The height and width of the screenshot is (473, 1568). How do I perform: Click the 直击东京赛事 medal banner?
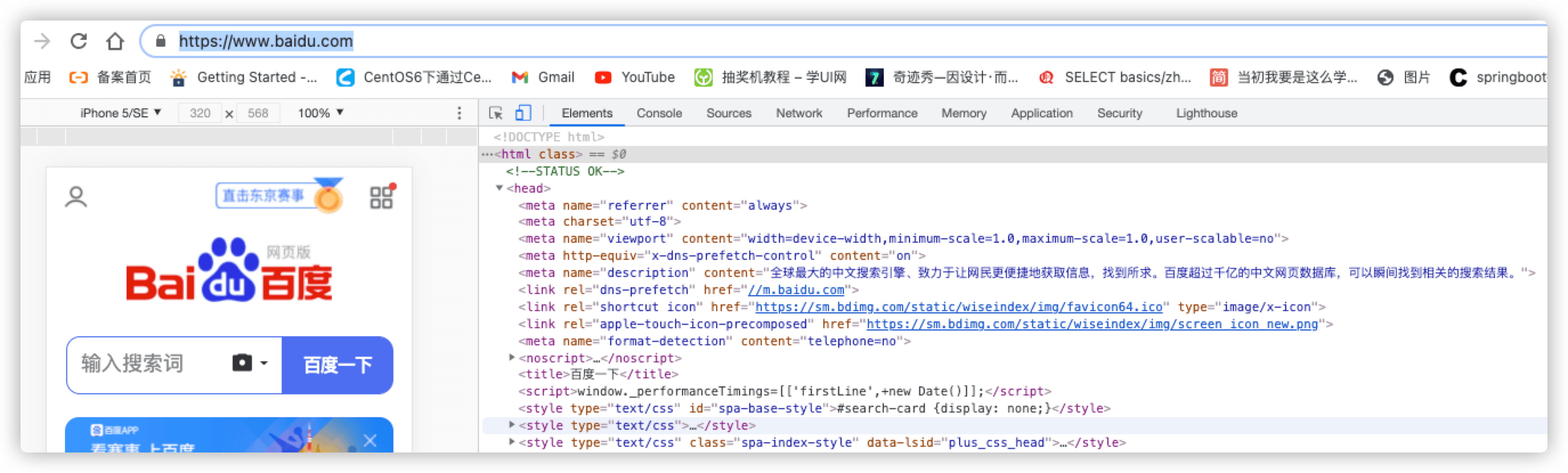click(279, 195)
